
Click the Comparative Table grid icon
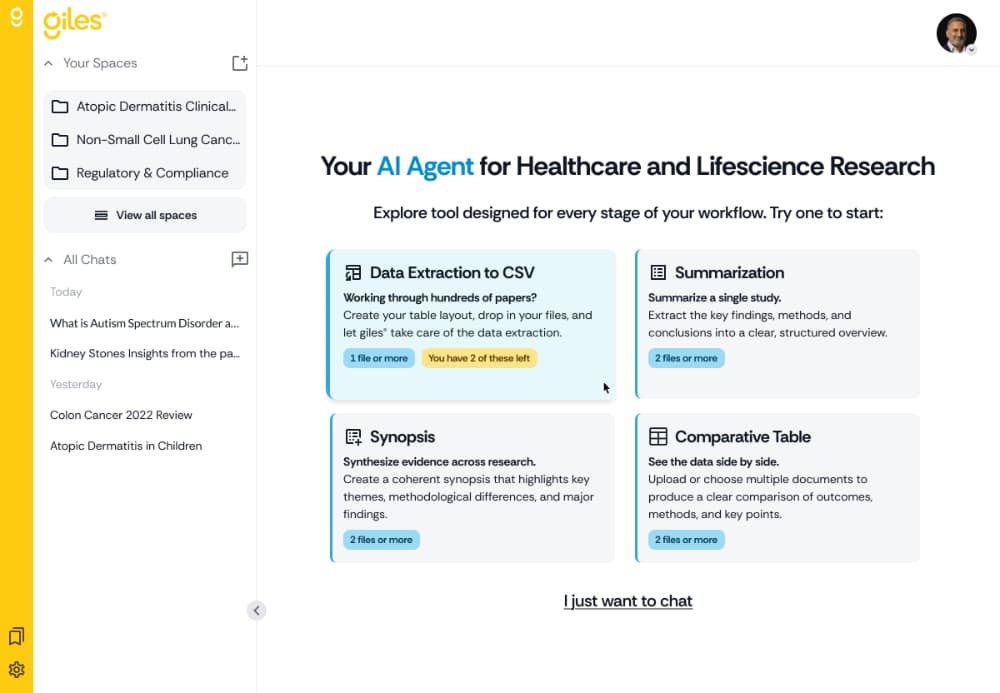[658, 437]
